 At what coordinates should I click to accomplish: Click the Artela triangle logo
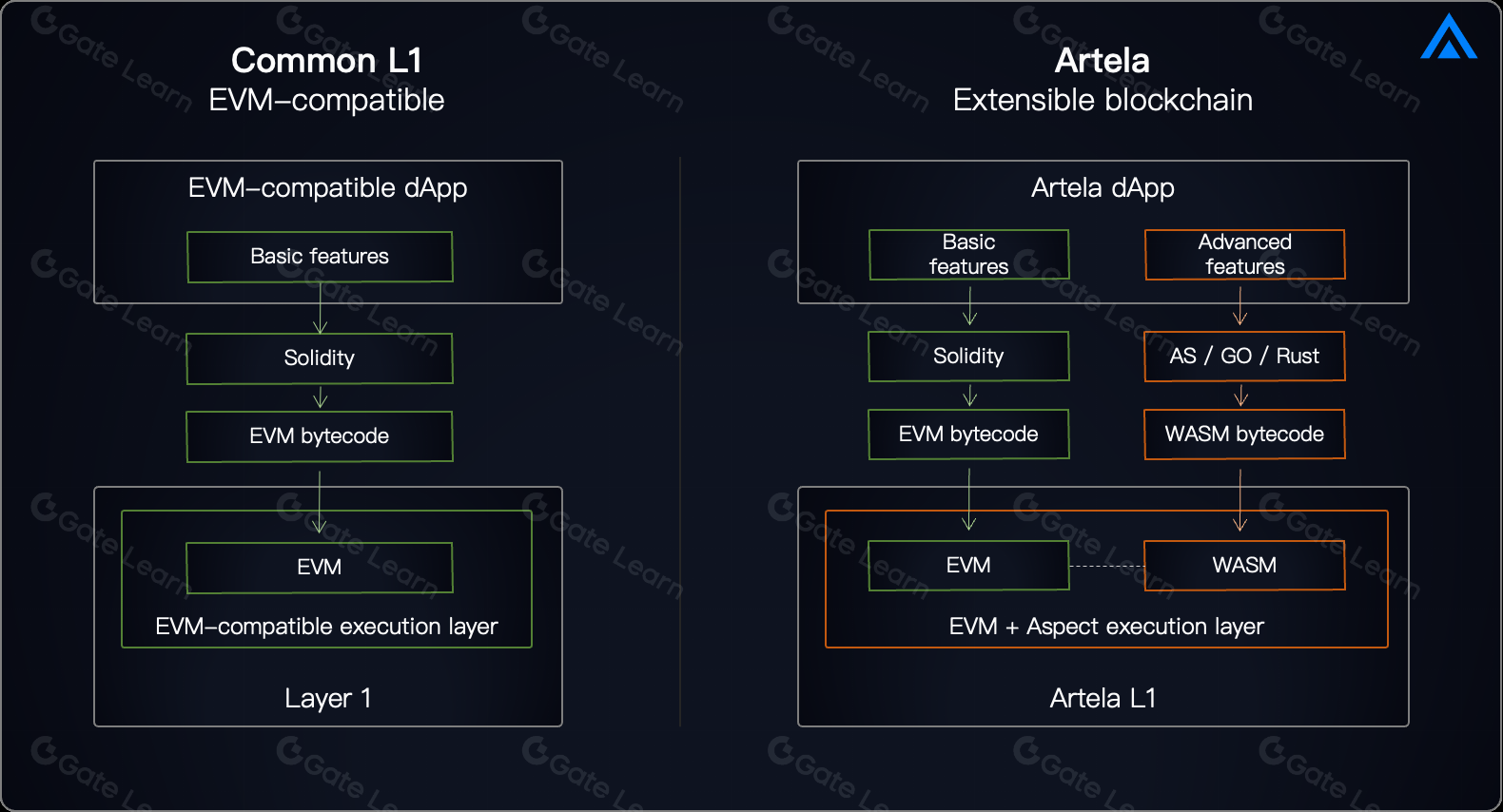tap(1448, 38)
